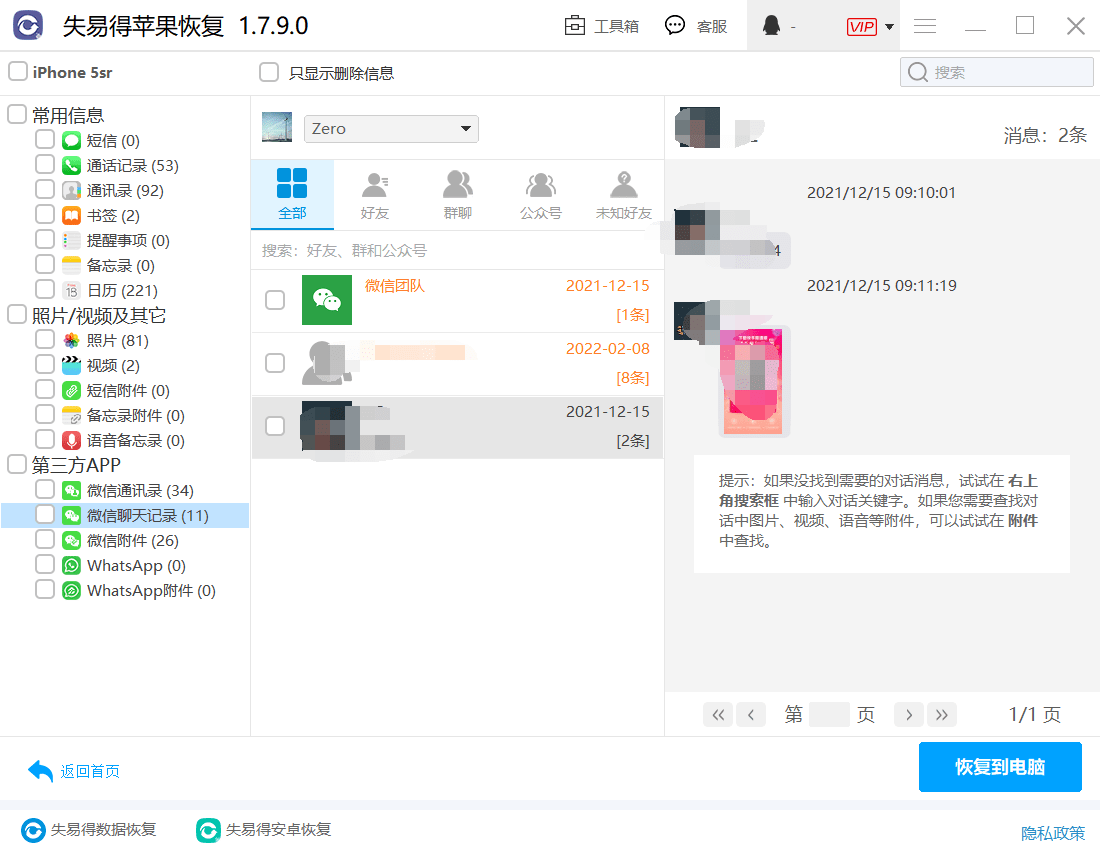Click the 微信团队 green WeChat avatar
The image size is (1100, 850).
327,300
